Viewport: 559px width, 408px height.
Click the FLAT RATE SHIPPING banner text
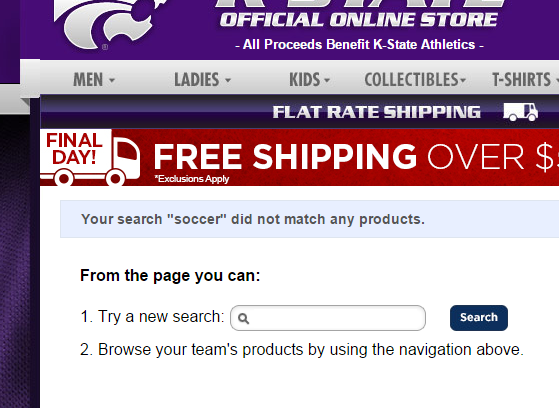[376, 112]
